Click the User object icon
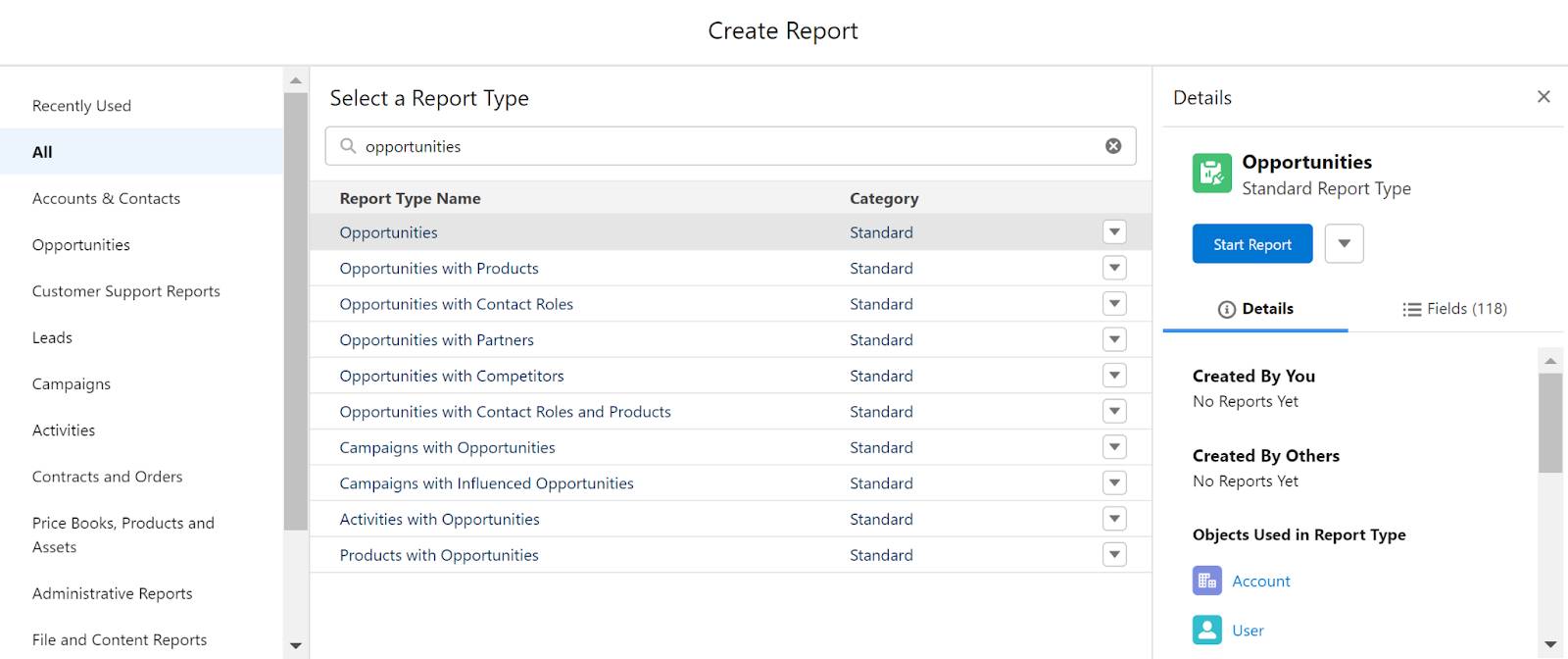The image size is (1568, 659). (1207, 630)
